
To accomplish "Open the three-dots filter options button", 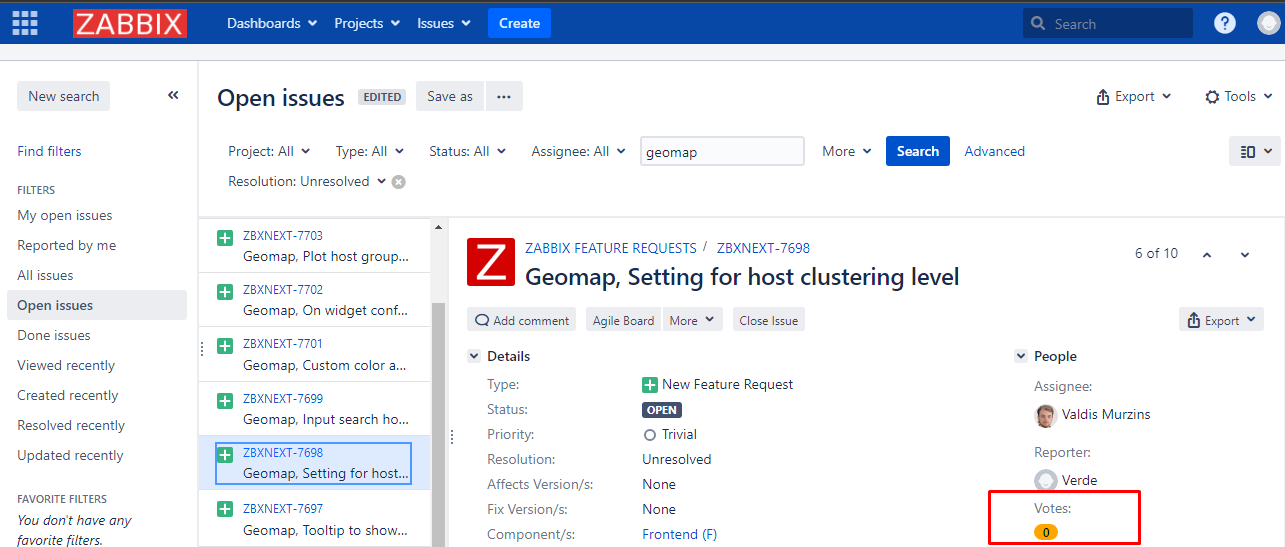I will pos(504,96).
